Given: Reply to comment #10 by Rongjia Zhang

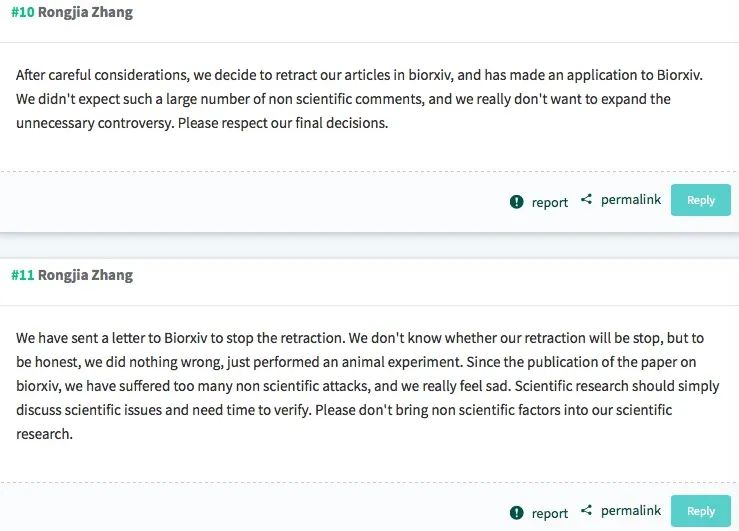Looking at the screenshot, I should (700, 200).
